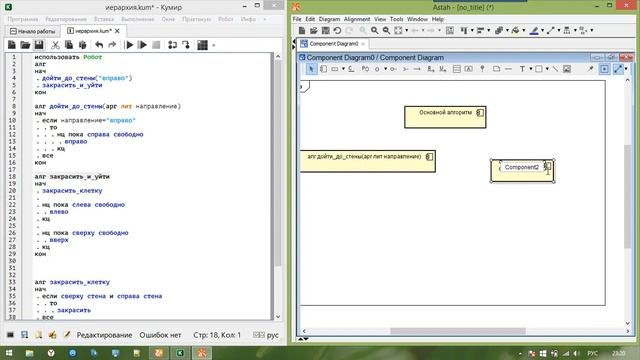Viewport: 640px width, 360px height.
Task: Open the line color pen dropdown in Astah
Action: [x=542, y=31]
